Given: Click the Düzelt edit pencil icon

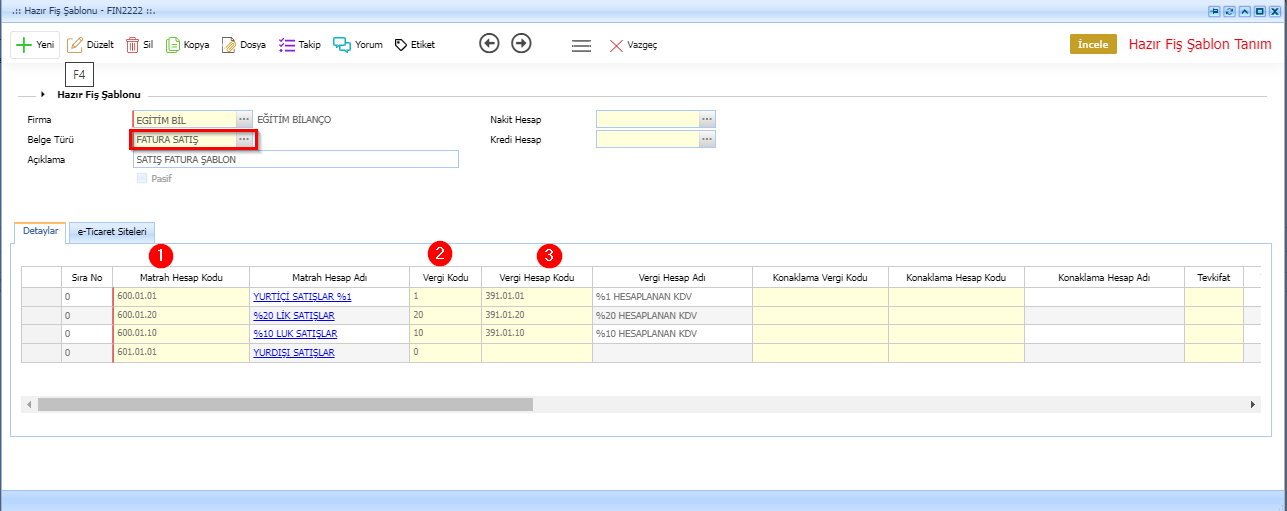Looking at the screenshot, I should click(75, 45).
